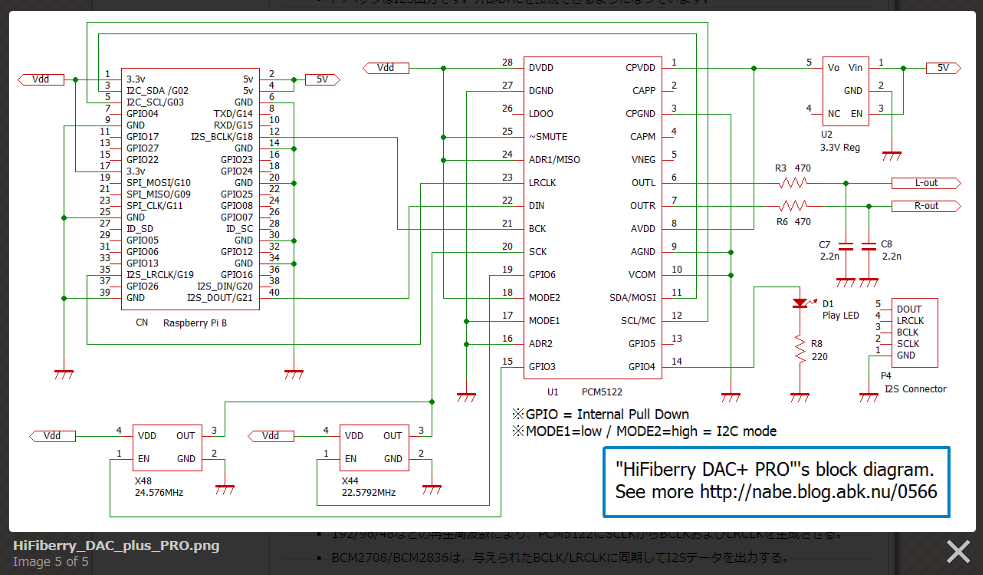Image resolution: width=983 pixels, height=575 pixels.
Task: Click the I2S_LRCLK/G19 pin label
Action: click(x=160, y=275)
